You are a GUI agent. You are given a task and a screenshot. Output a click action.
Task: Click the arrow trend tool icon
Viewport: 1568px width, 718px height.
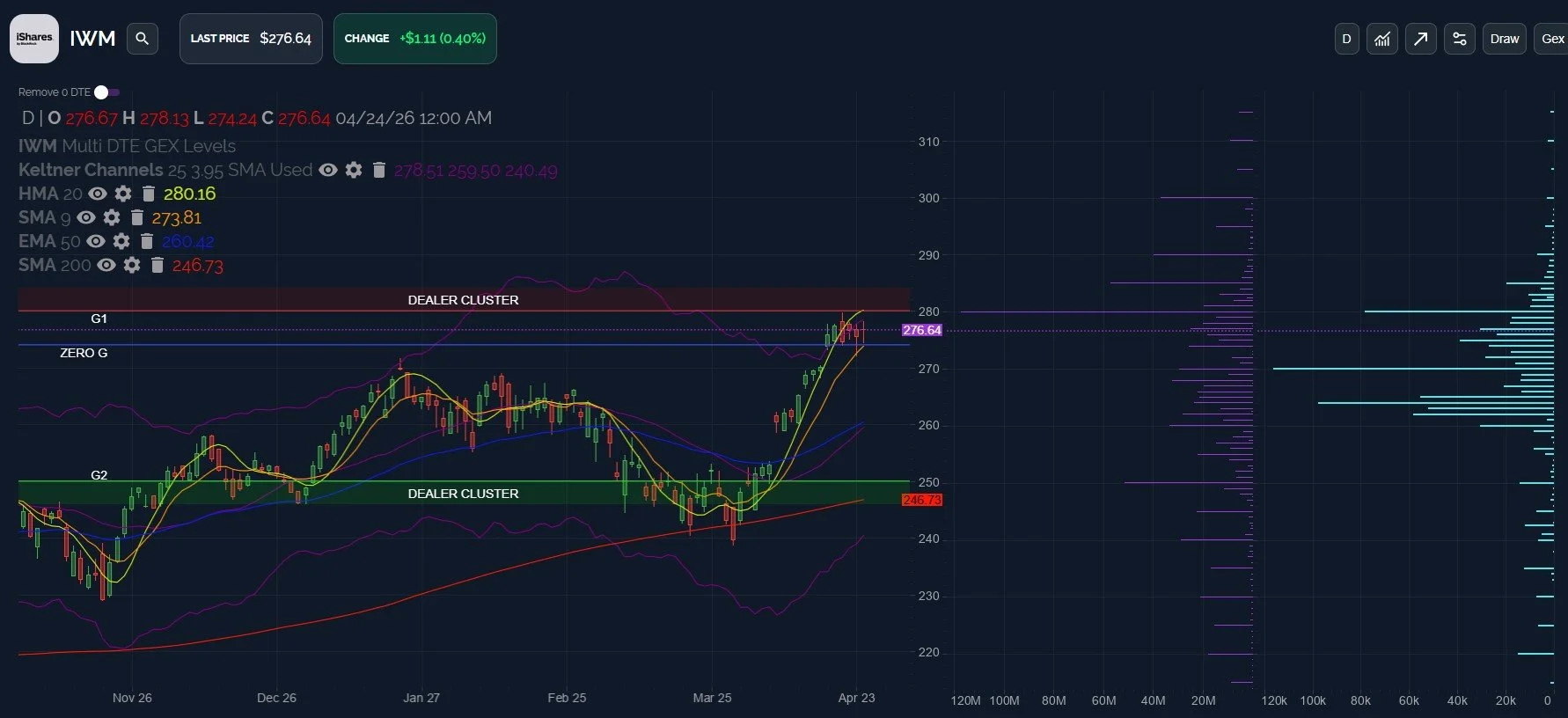1421,39
